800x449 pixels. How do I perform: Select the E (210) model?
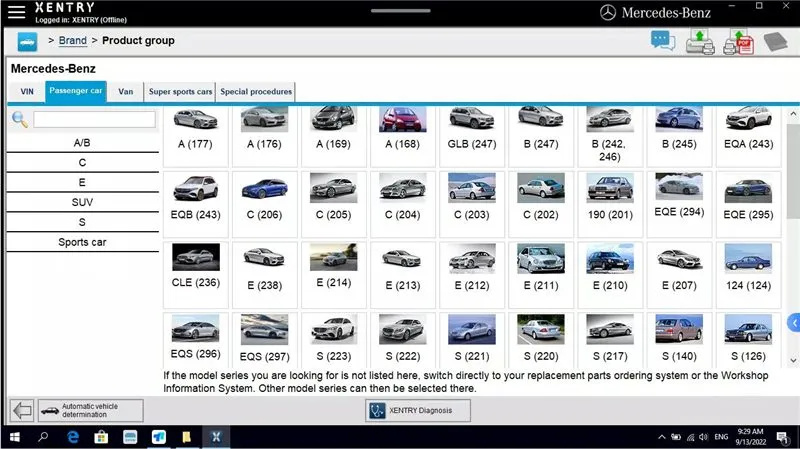coord(610,275)
